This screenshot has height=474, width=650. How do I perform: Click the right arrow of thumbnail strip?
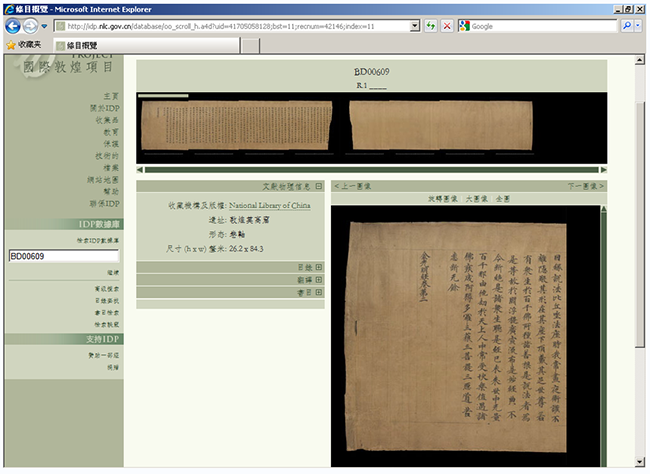click(604, 170)
